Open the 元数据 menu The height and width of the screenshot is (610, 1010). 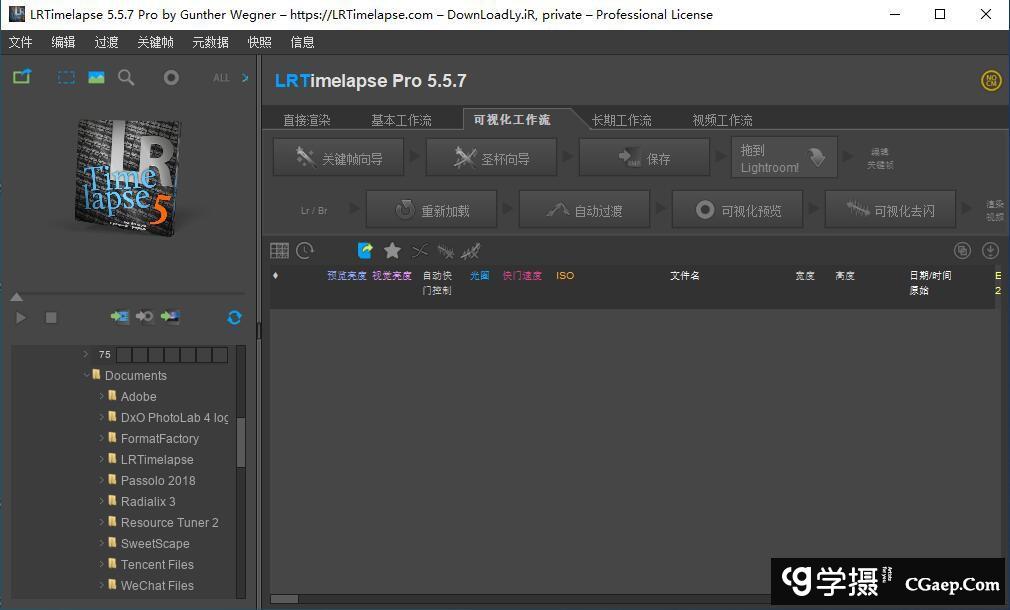coord(210,42)
